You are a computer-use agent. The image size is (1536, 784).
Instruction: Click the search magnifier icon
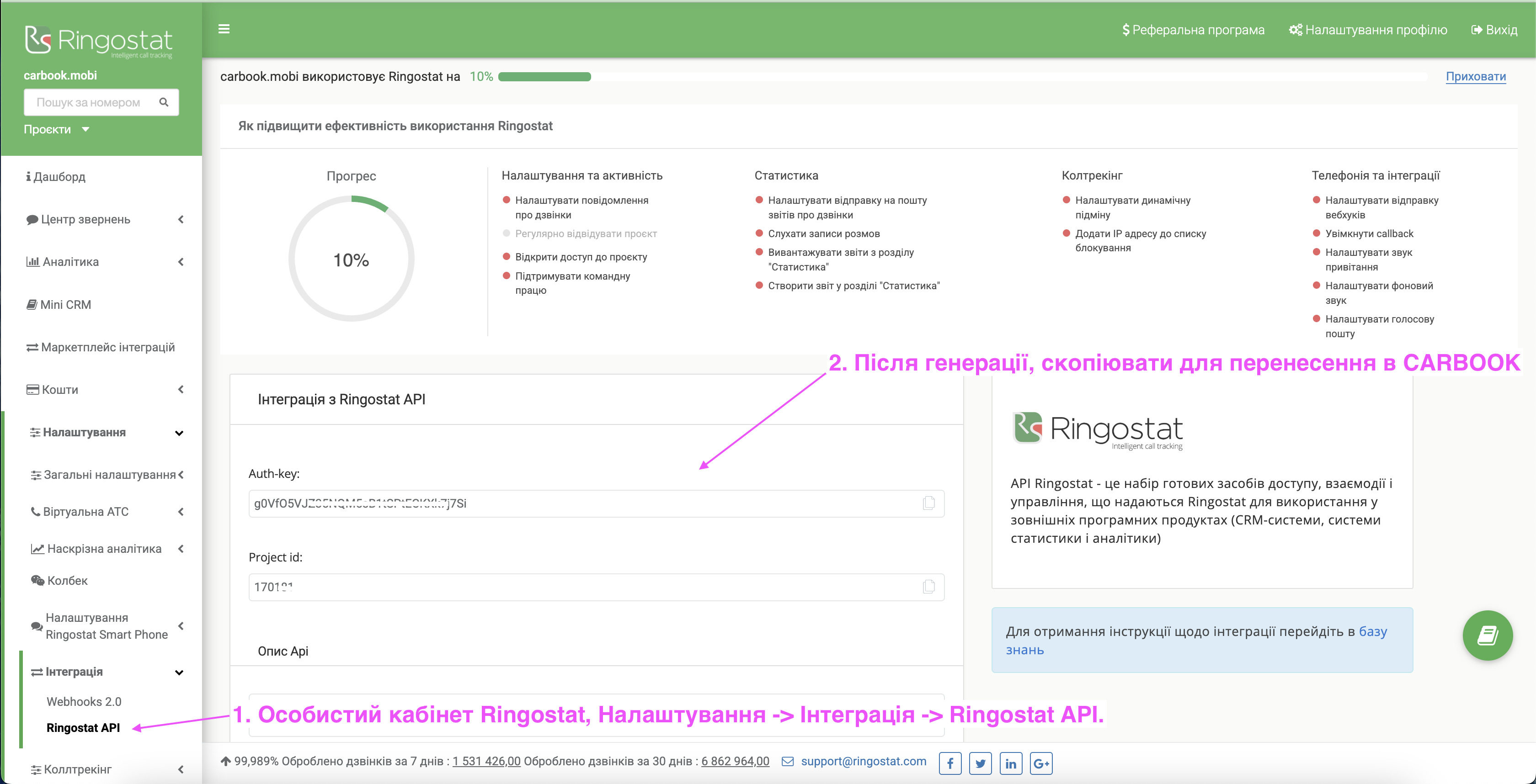click(163, 102)
